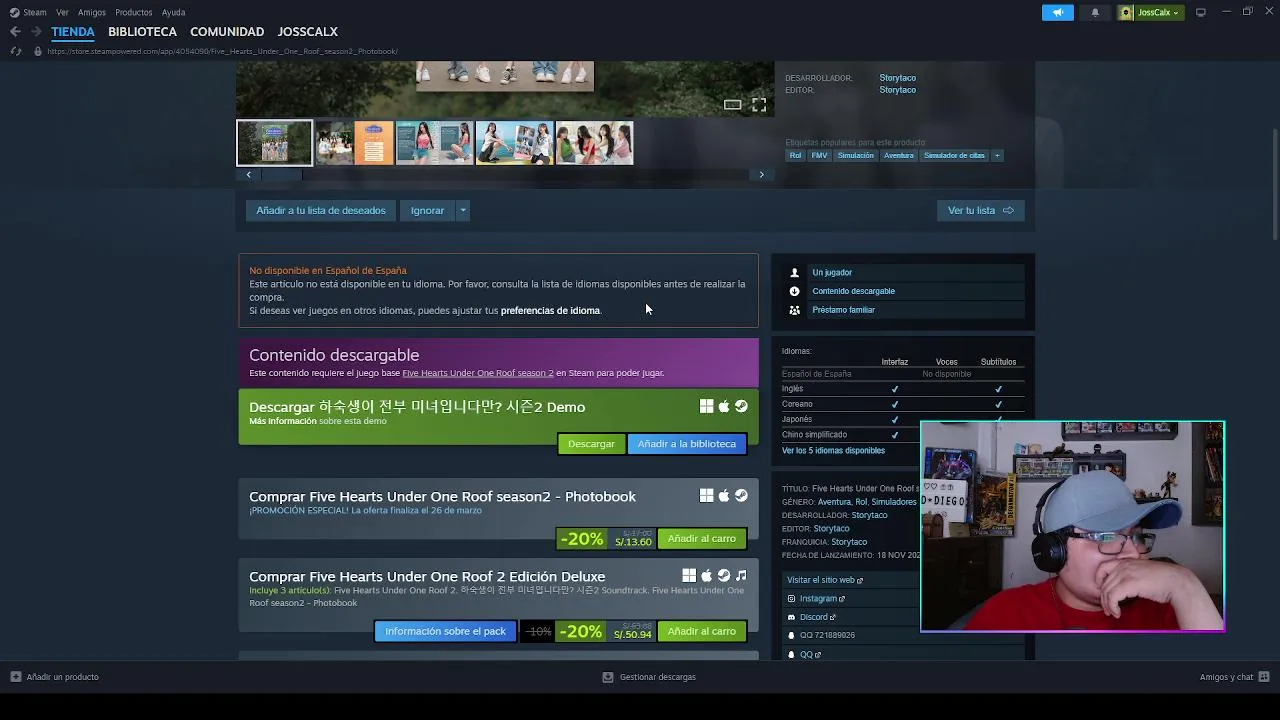
Task: Click Información sobre el pack button
Action: point(445,631)
